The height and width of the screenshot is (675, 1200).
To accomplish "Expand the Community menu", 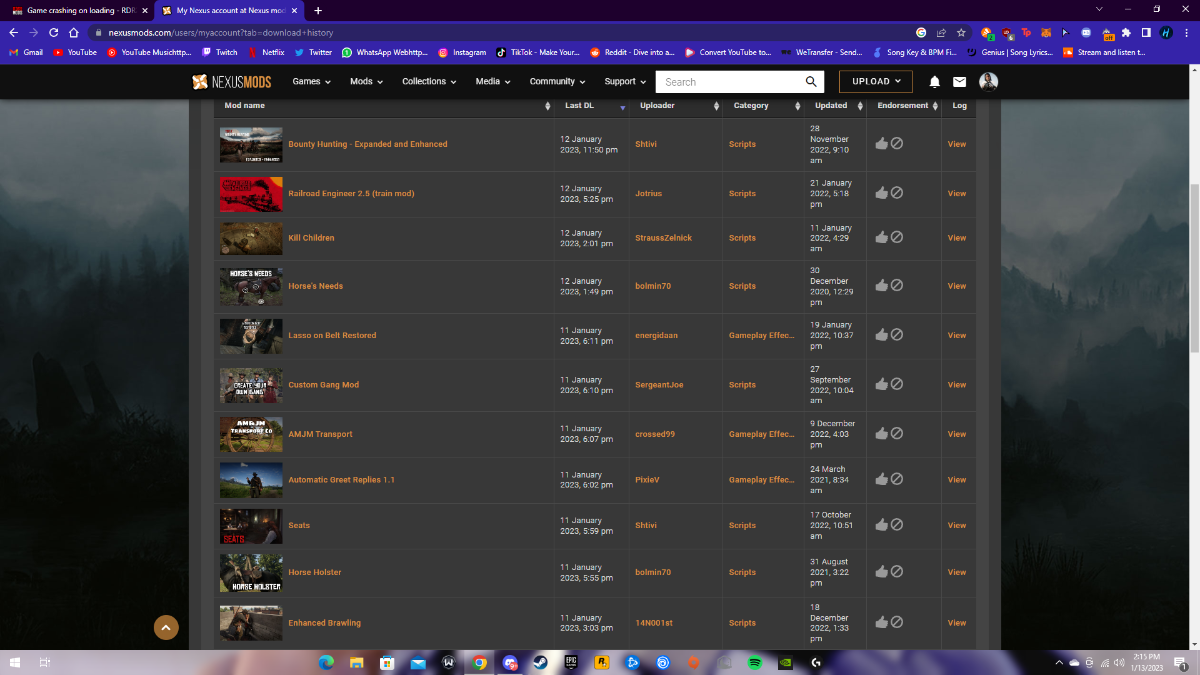I will click(x=558, y=82).
